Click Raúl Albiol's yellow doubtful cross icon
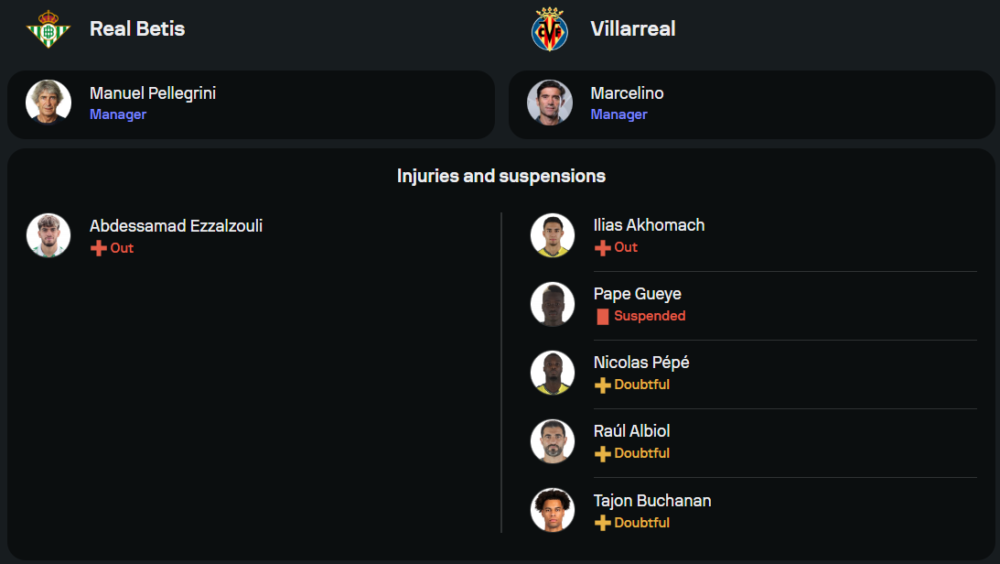This screenshot has height=564, width=1000. pos(602,454)
